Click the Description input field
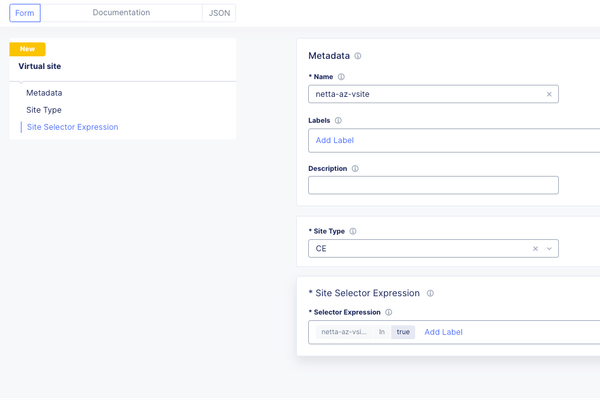This screenshot has width=600, height=400. tap(433, 185)
